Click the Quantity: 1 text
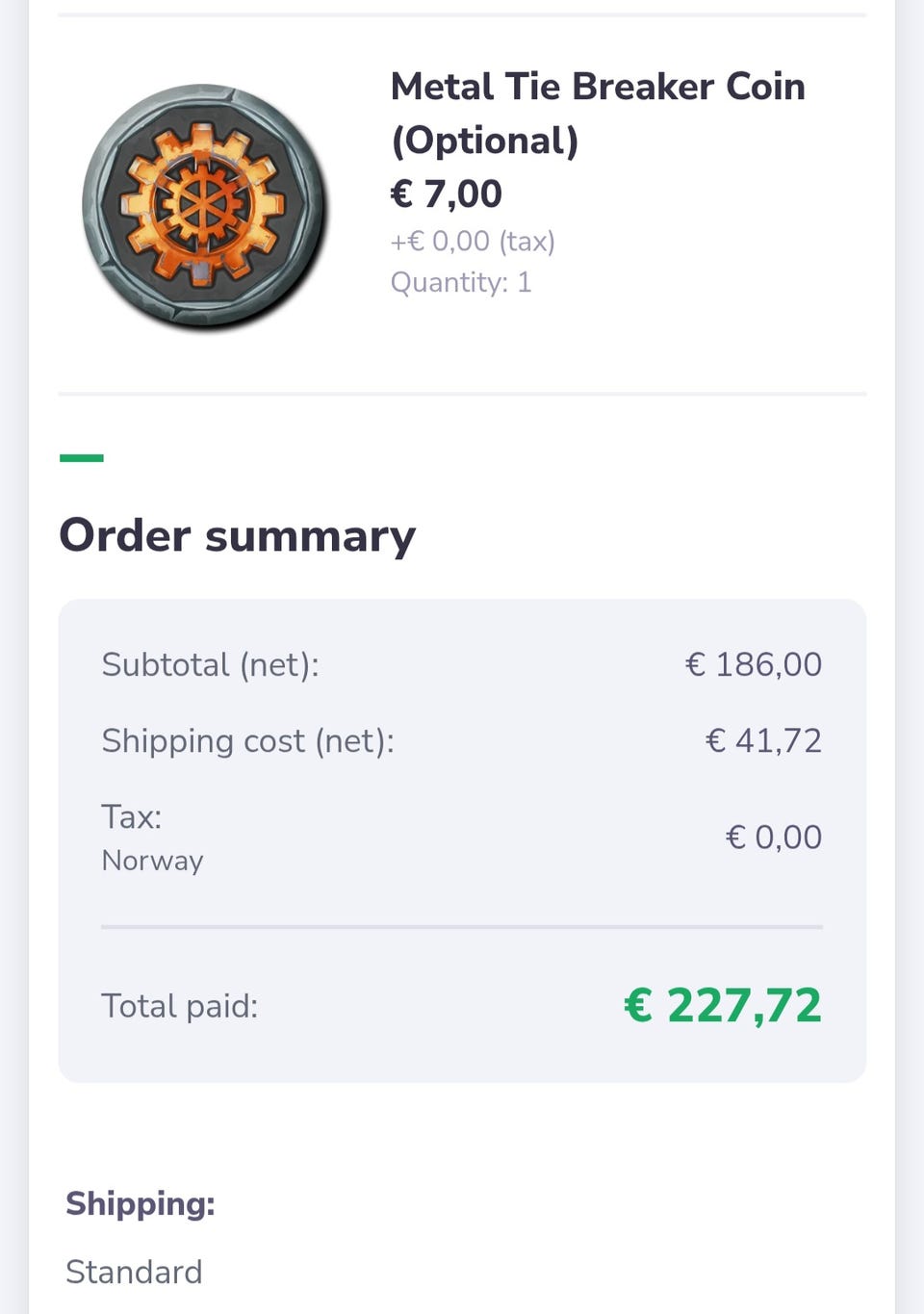 tap(460, 282)
